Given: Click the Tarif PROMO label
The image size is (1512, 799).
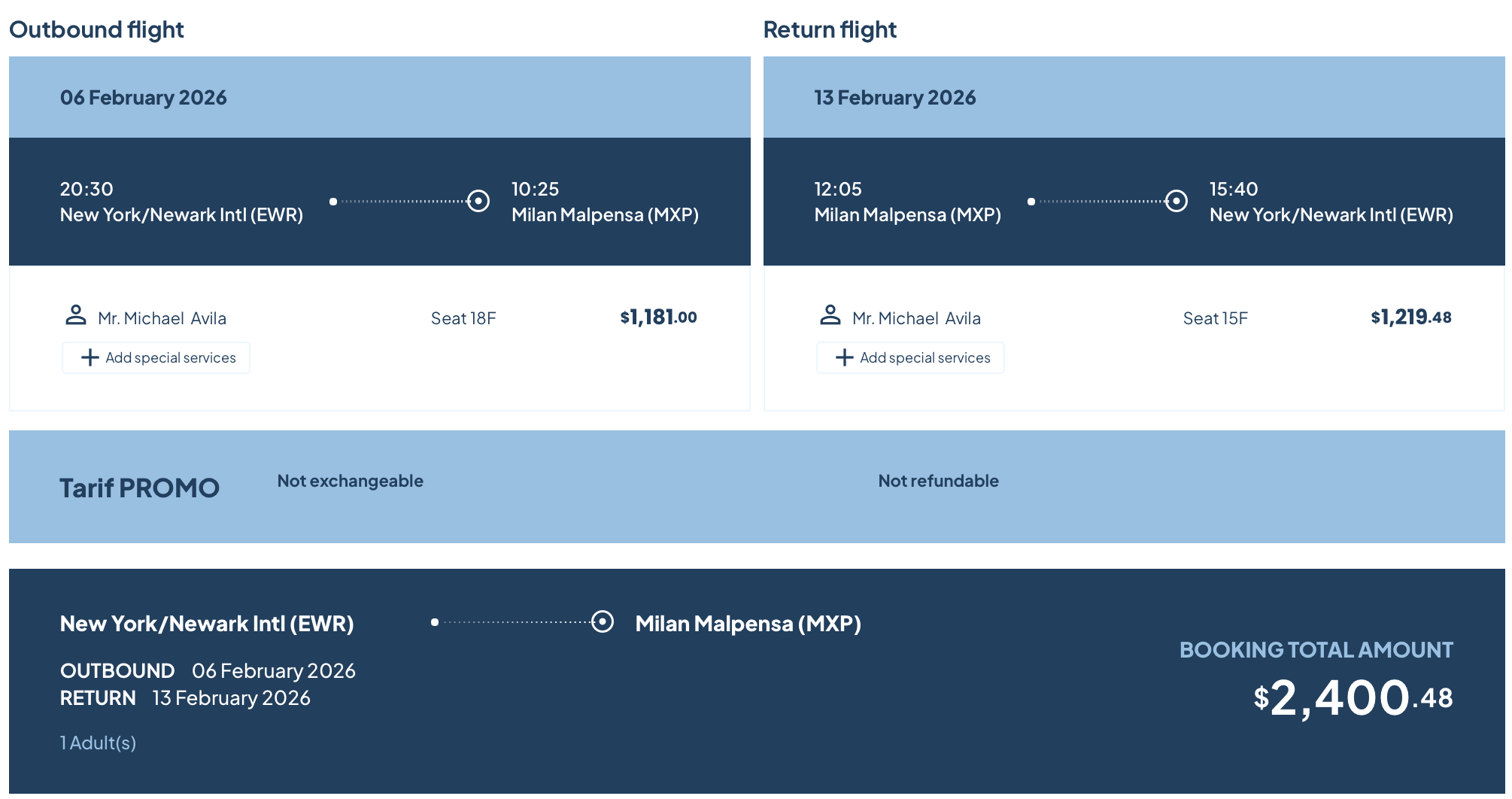Looking at the screenshot, I should click(139, 488).
